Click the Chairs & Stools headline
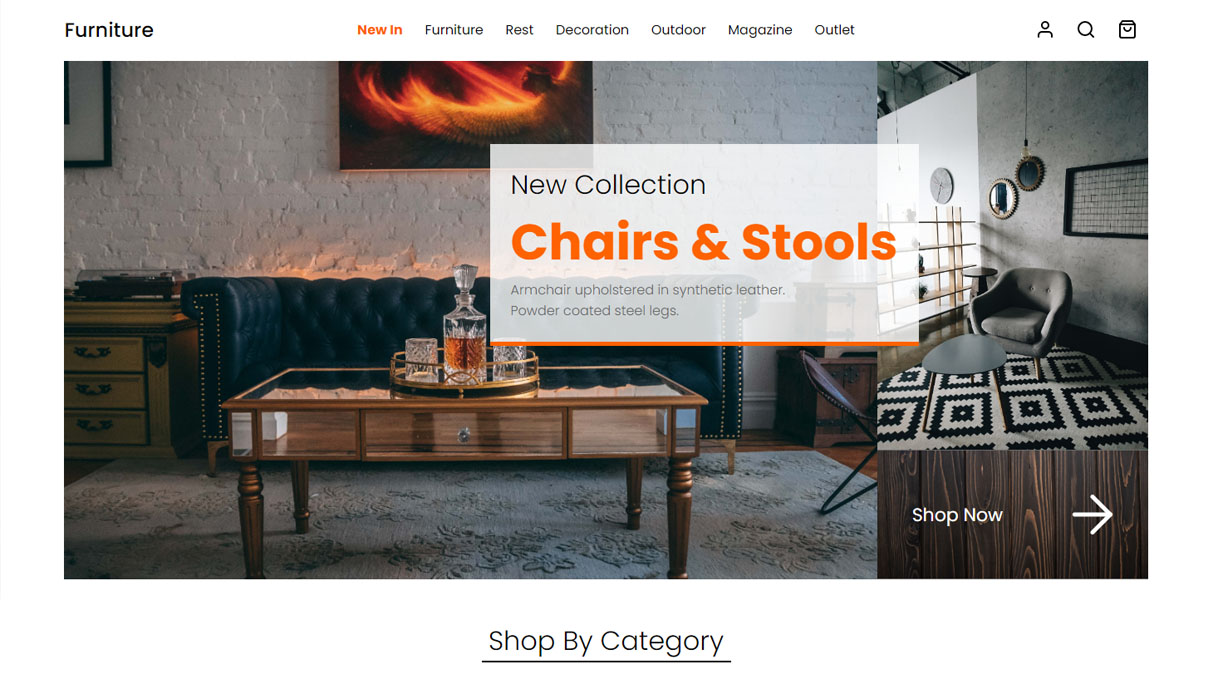Image resolution: width=1210 pixels, height=680 pixels. (703, 242)
